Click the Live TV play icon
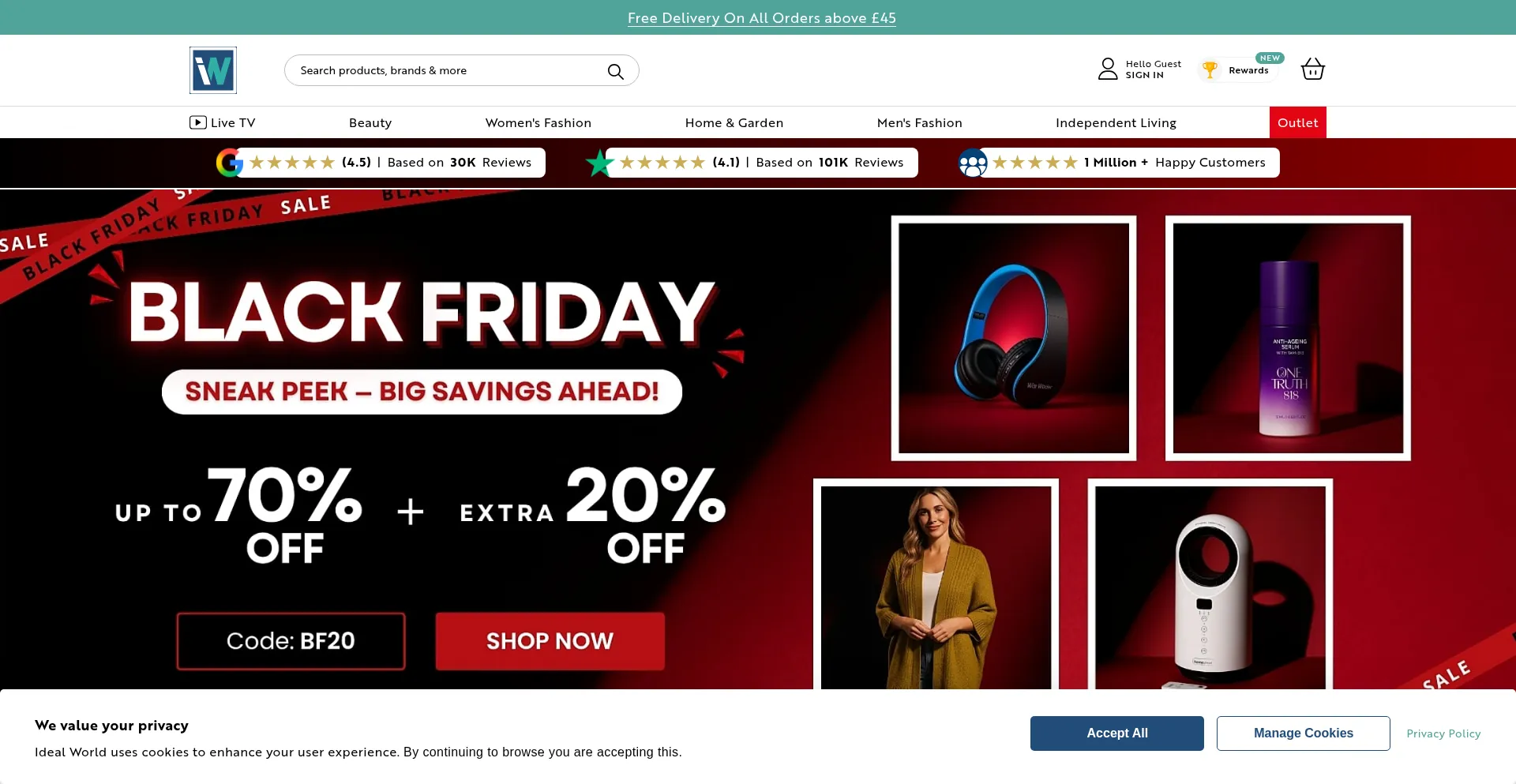 197,122
